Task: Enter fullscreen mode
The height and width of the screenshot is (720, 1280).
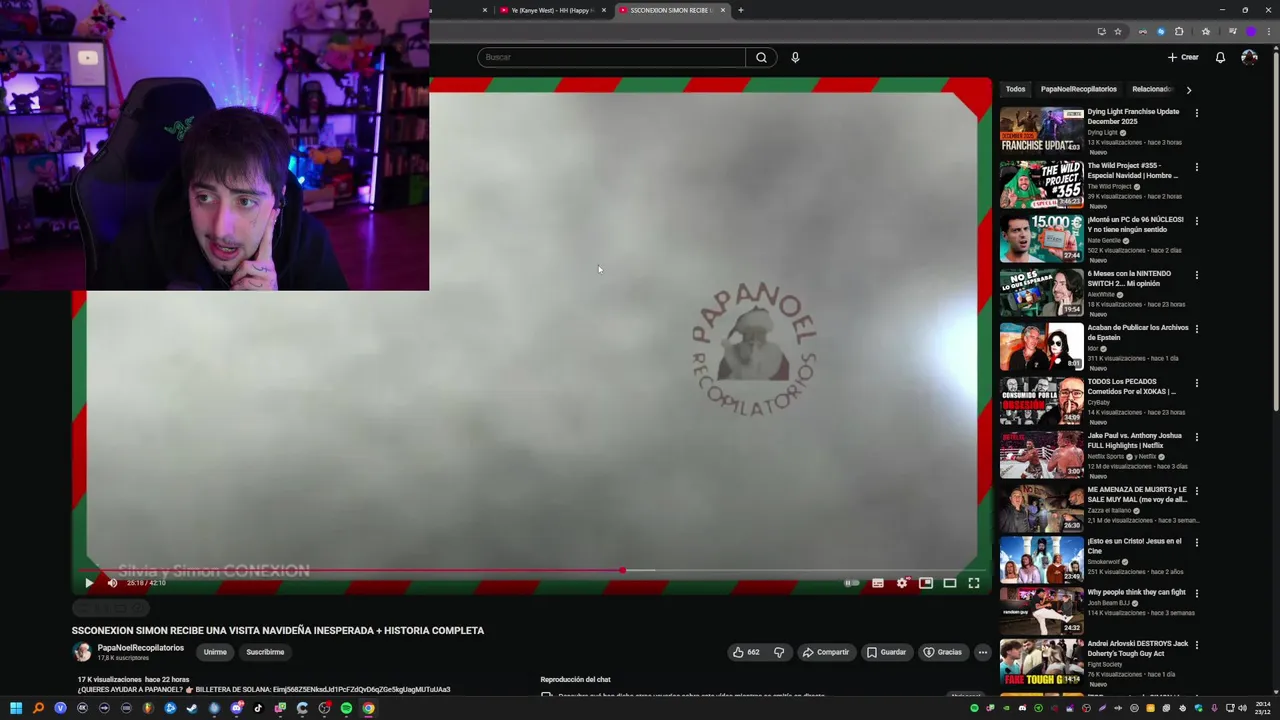Action: pyautogui.click(x=974, y=583)
